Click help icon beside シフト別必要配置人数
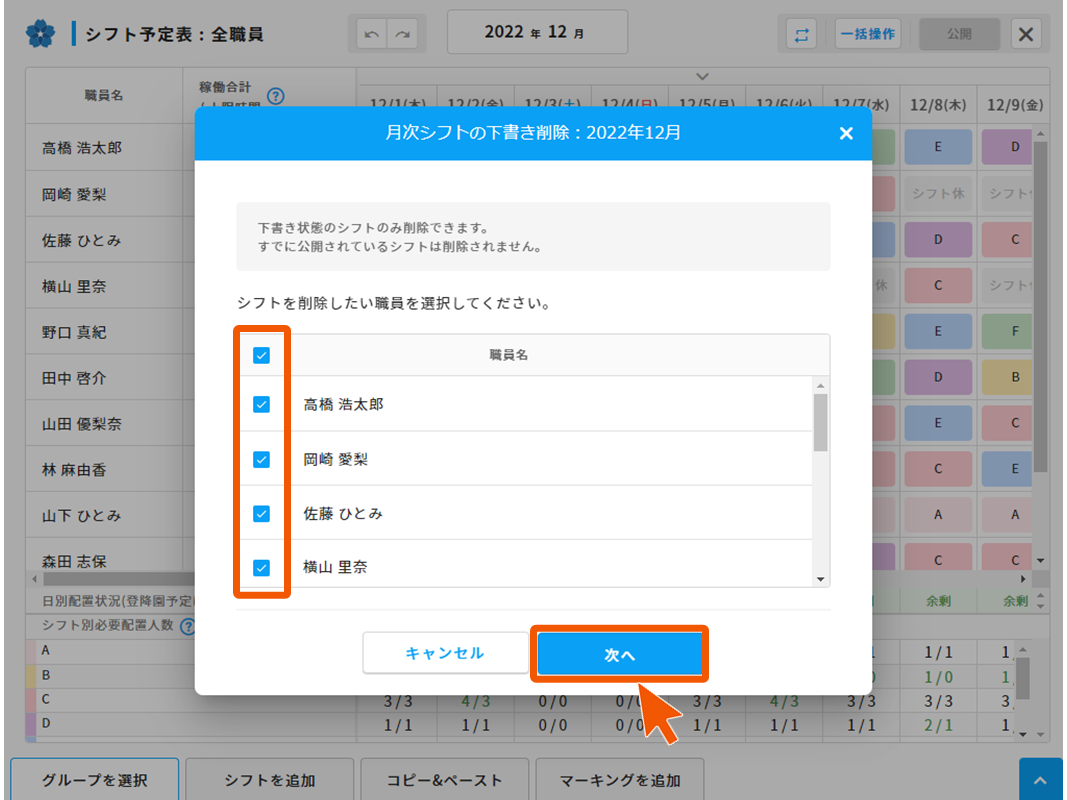 tap(186, 627)
